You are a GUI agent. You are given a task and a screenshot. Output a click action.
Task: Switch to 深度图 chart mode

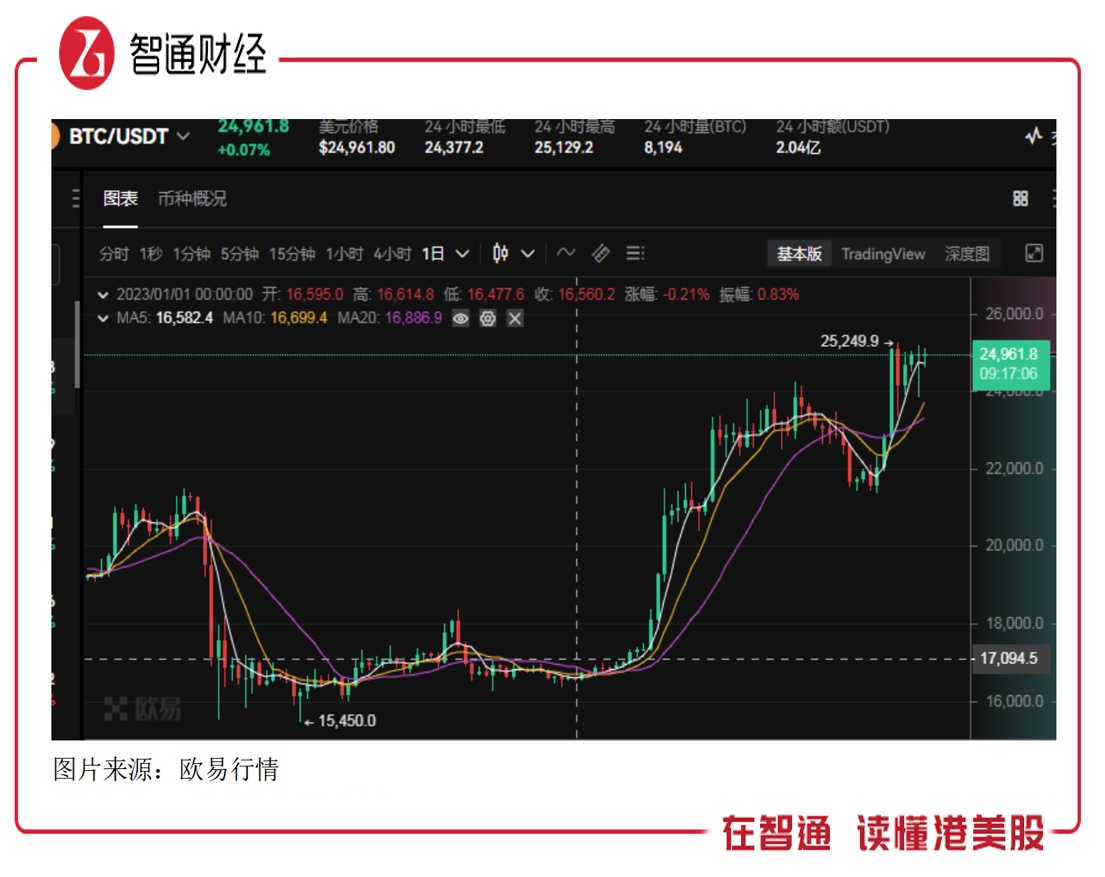pyautogui.click(x=967, y=254)
